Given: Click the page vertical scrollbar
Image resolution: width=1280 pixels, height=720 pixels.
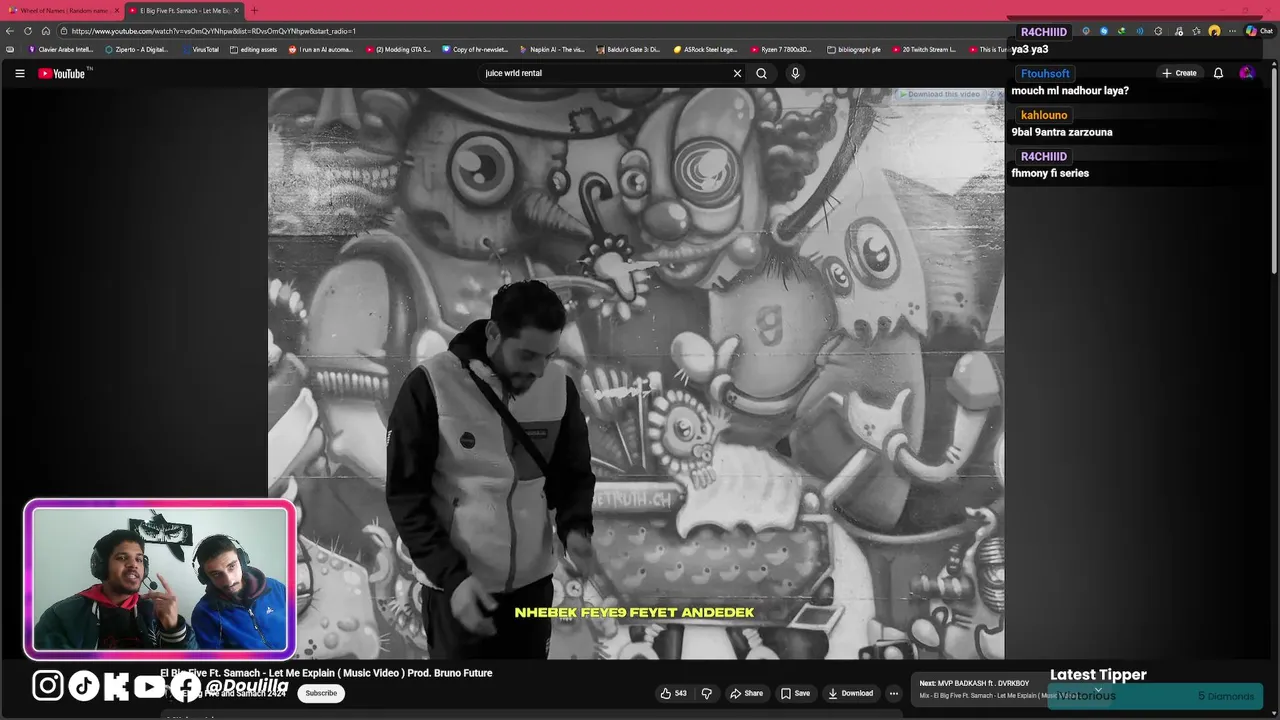Looking at the screenshot, I should [1274, 170].
